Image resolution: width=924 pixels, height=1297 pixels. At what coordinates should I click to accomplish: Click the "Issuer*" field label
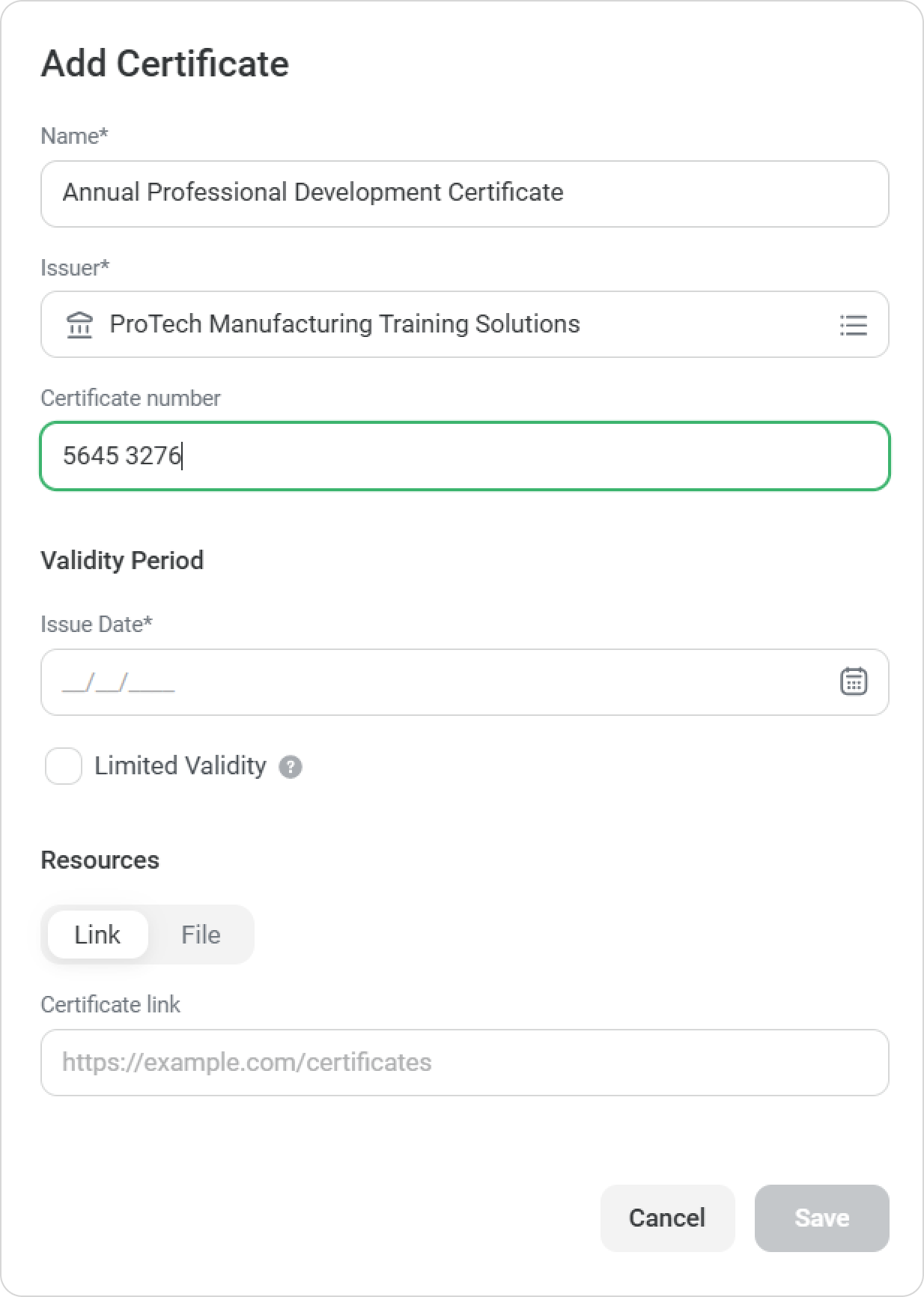(x=75, y=267)
